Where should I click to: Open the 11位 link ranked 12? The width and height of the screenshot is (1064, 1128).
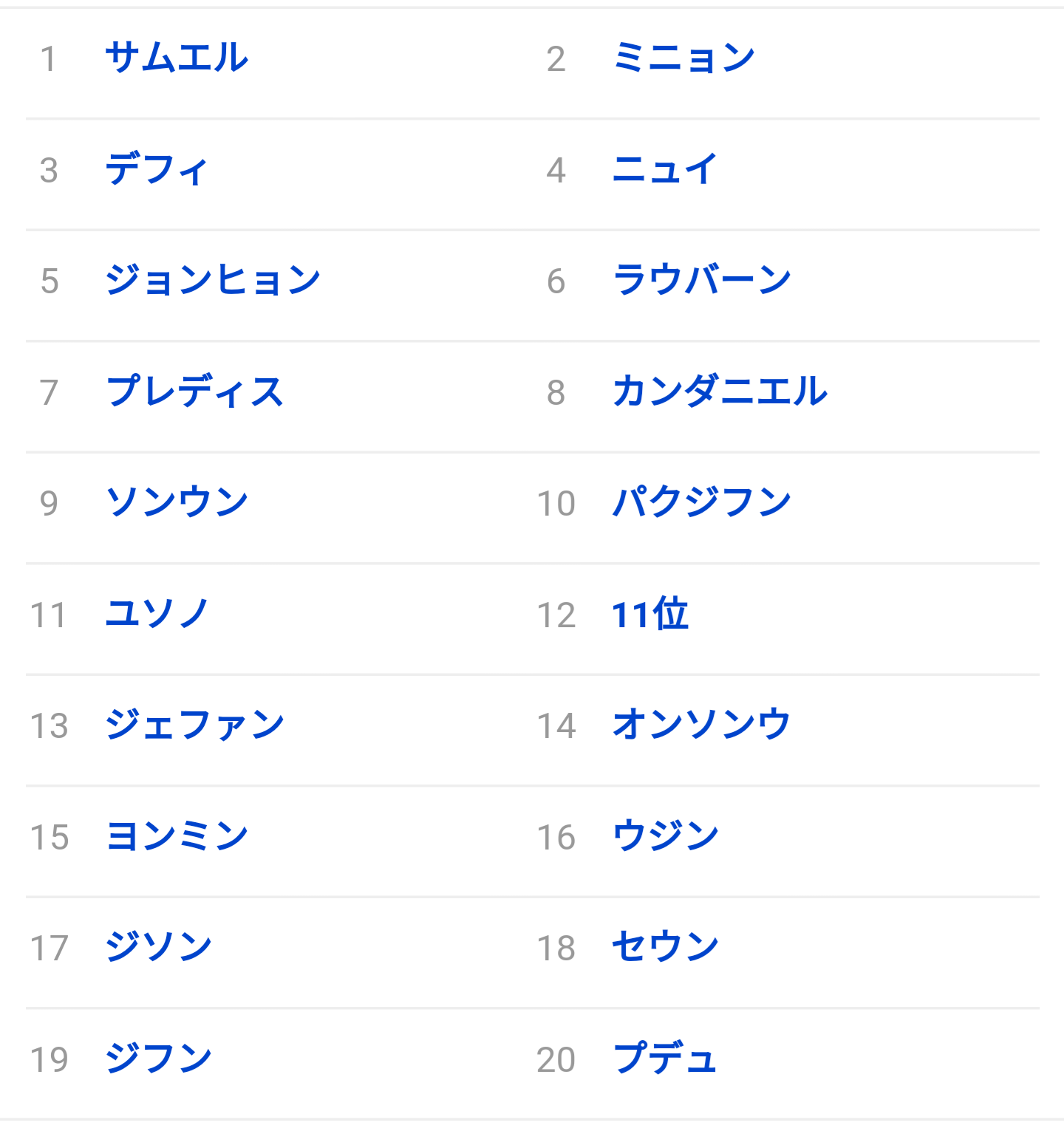[650, 615]
